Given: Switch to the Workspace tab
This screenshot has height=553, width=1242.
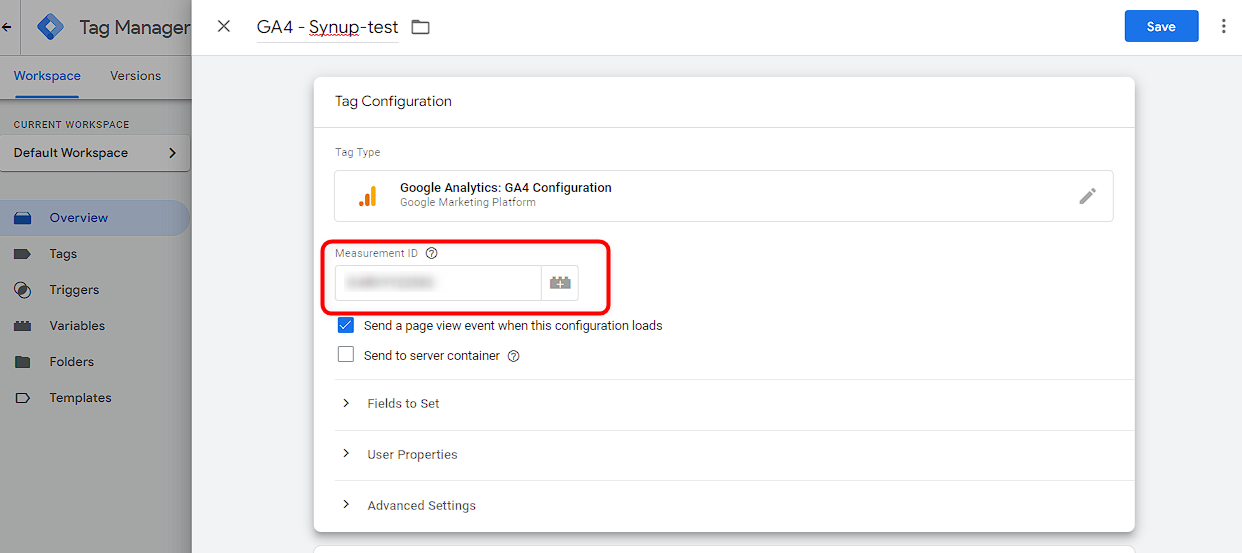Looking at the screenshot, I should point(47,76).
